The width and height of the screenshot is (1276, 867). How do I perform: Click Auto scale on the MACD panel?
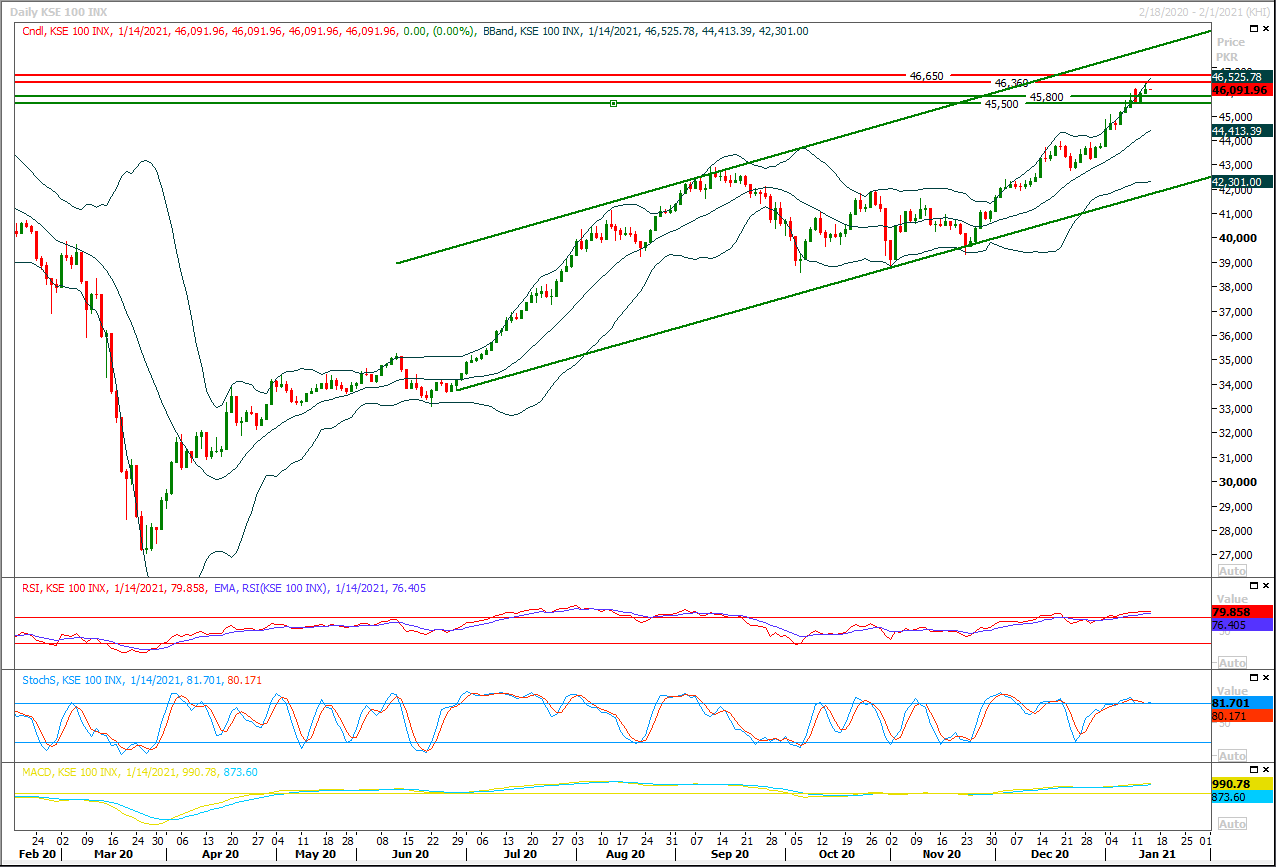(x=1232, y=824)
